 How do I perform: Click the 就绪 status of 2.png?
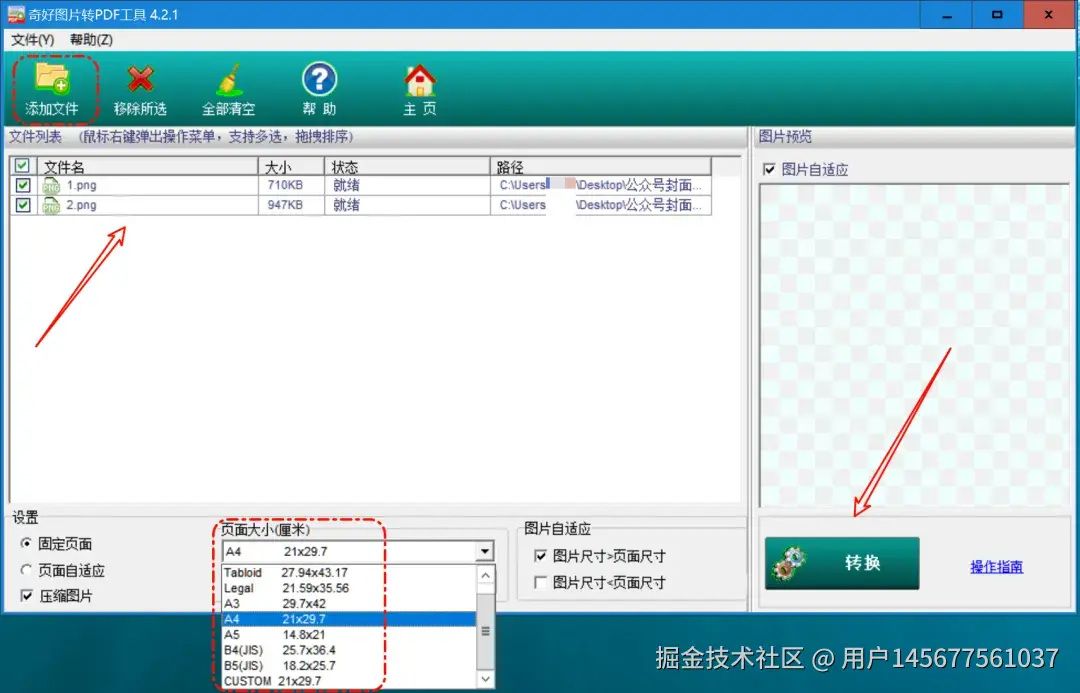(x=346, y=205)
